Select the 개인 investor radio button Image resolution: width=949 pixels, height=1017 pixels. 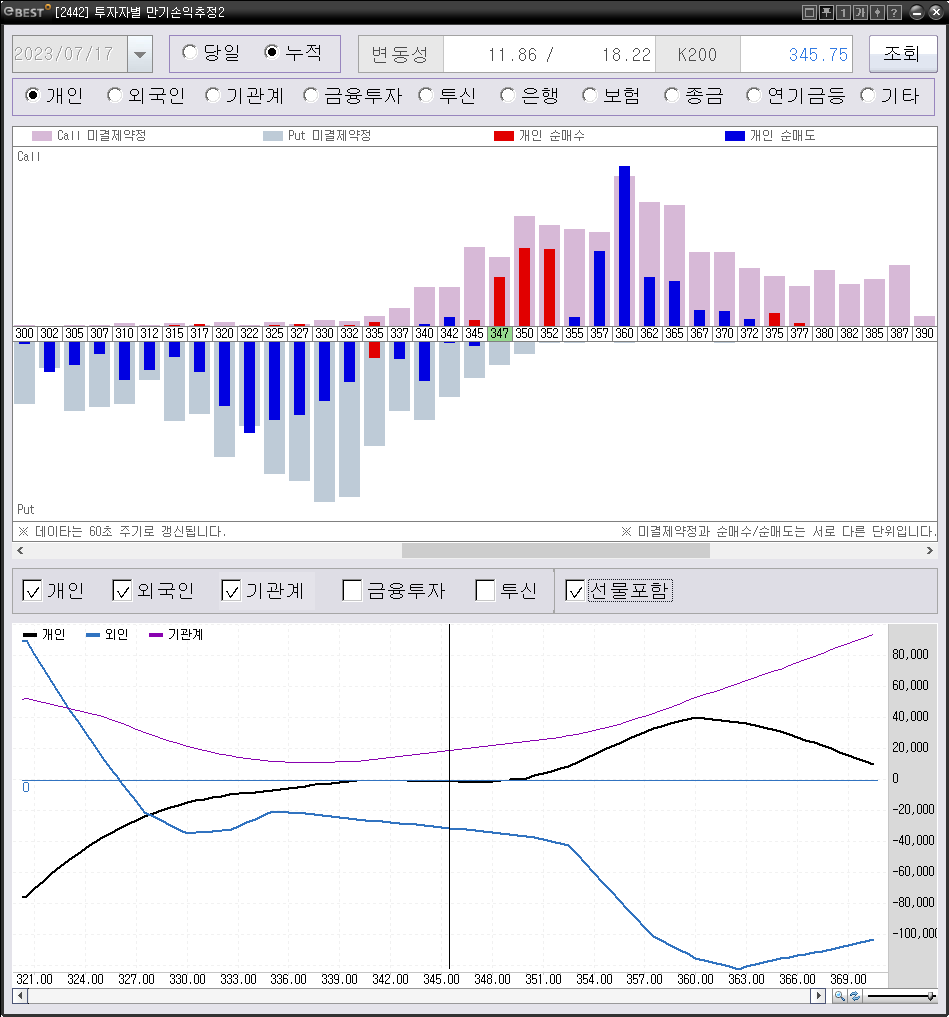pos(32,95)
